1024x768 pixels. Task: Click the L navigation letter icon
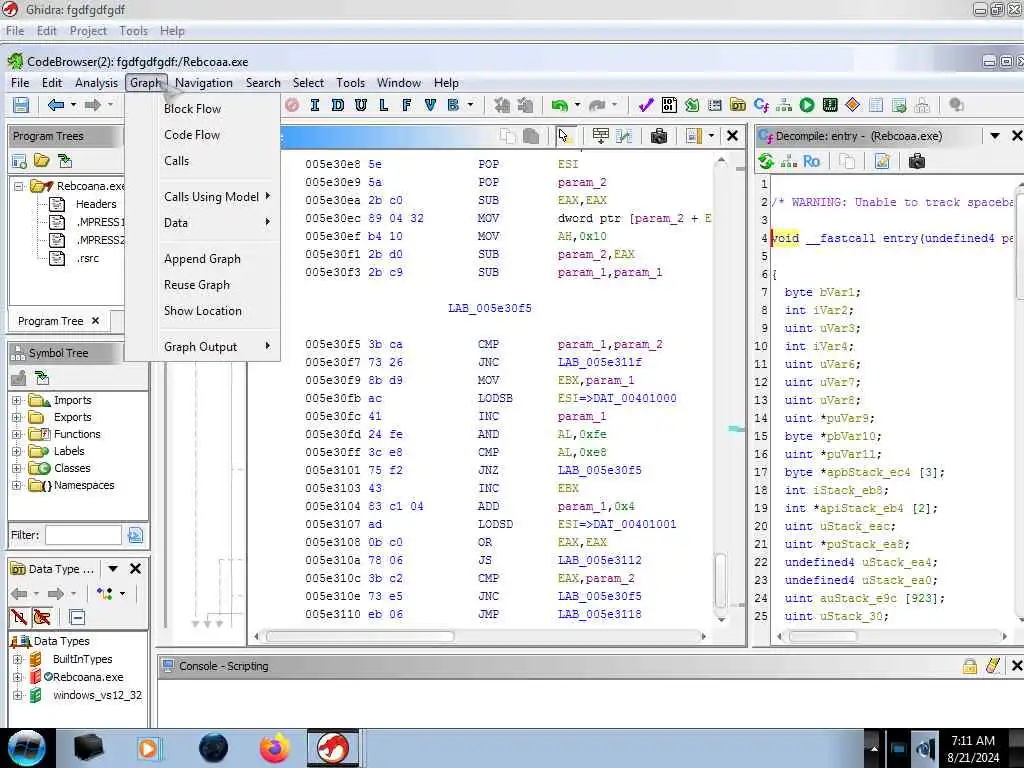point(383,105)
